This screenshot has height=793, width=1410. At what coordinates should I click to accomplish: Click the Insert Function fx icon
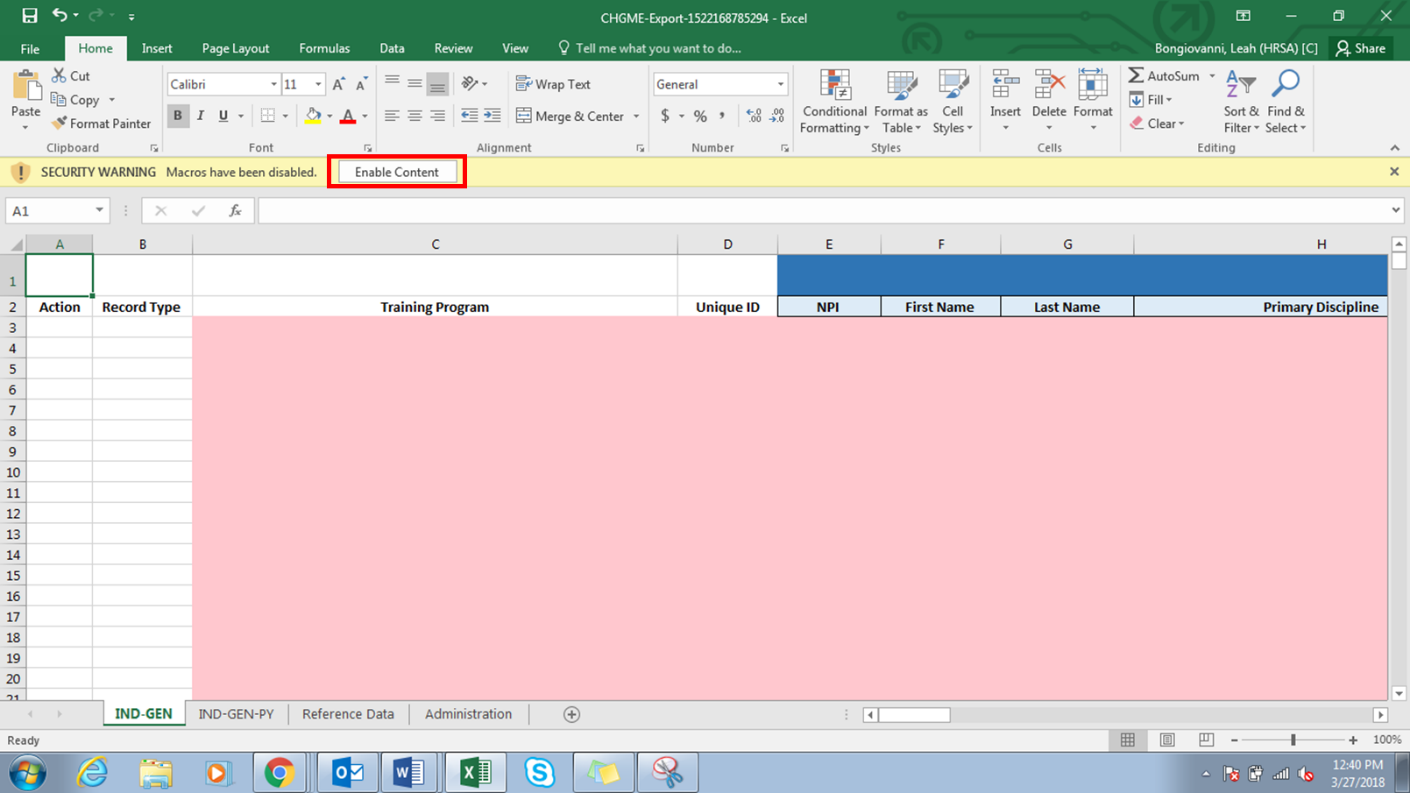235,211
